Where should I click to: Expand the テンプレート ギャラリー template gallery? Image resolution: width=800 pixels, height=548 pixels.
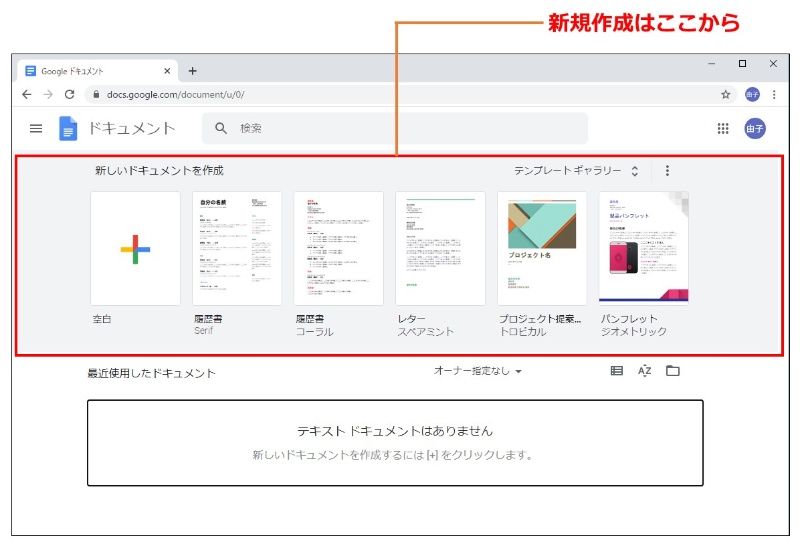pos(576,171)
